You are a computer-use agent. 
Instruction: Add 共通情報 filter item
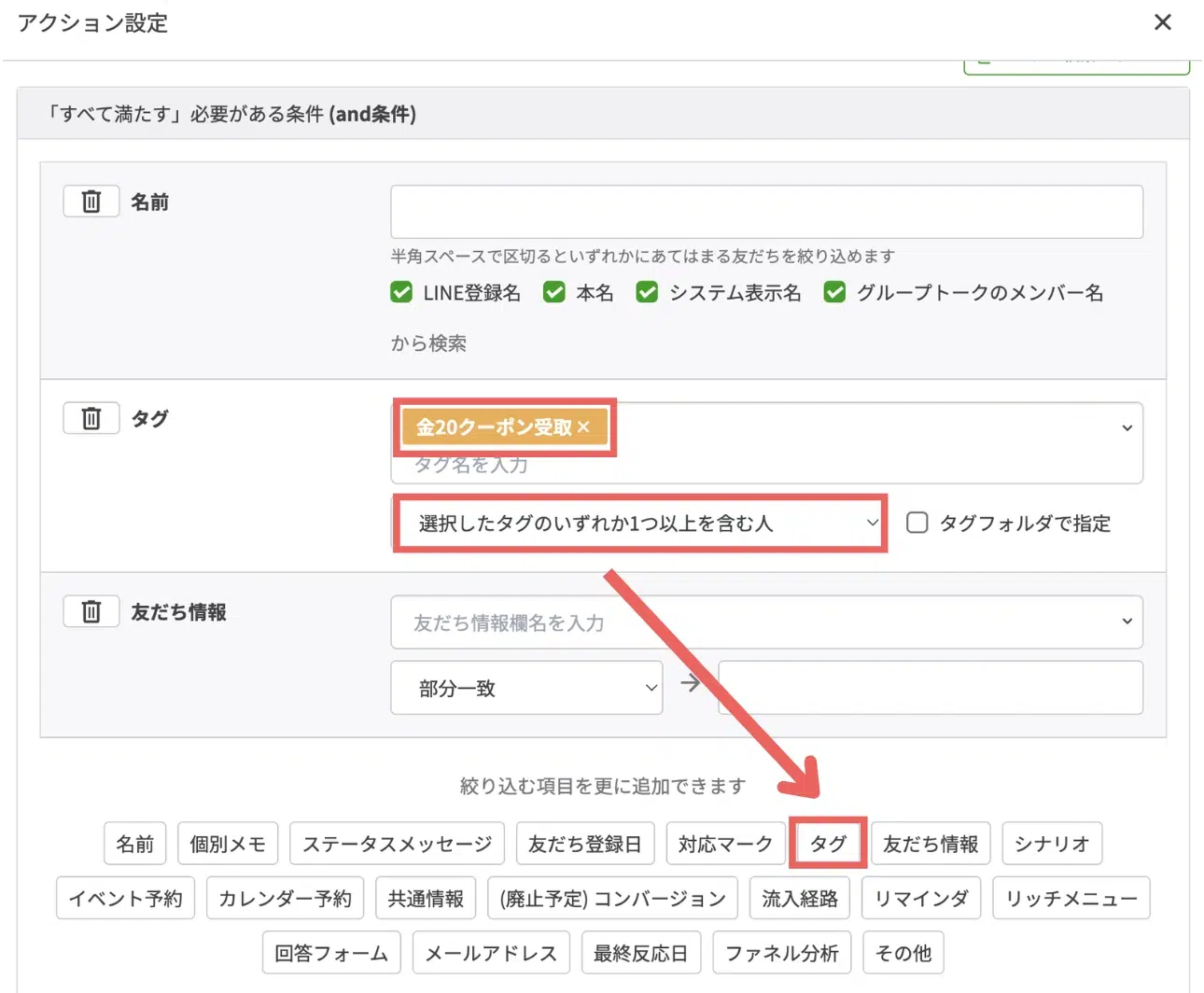coord(427,899)
